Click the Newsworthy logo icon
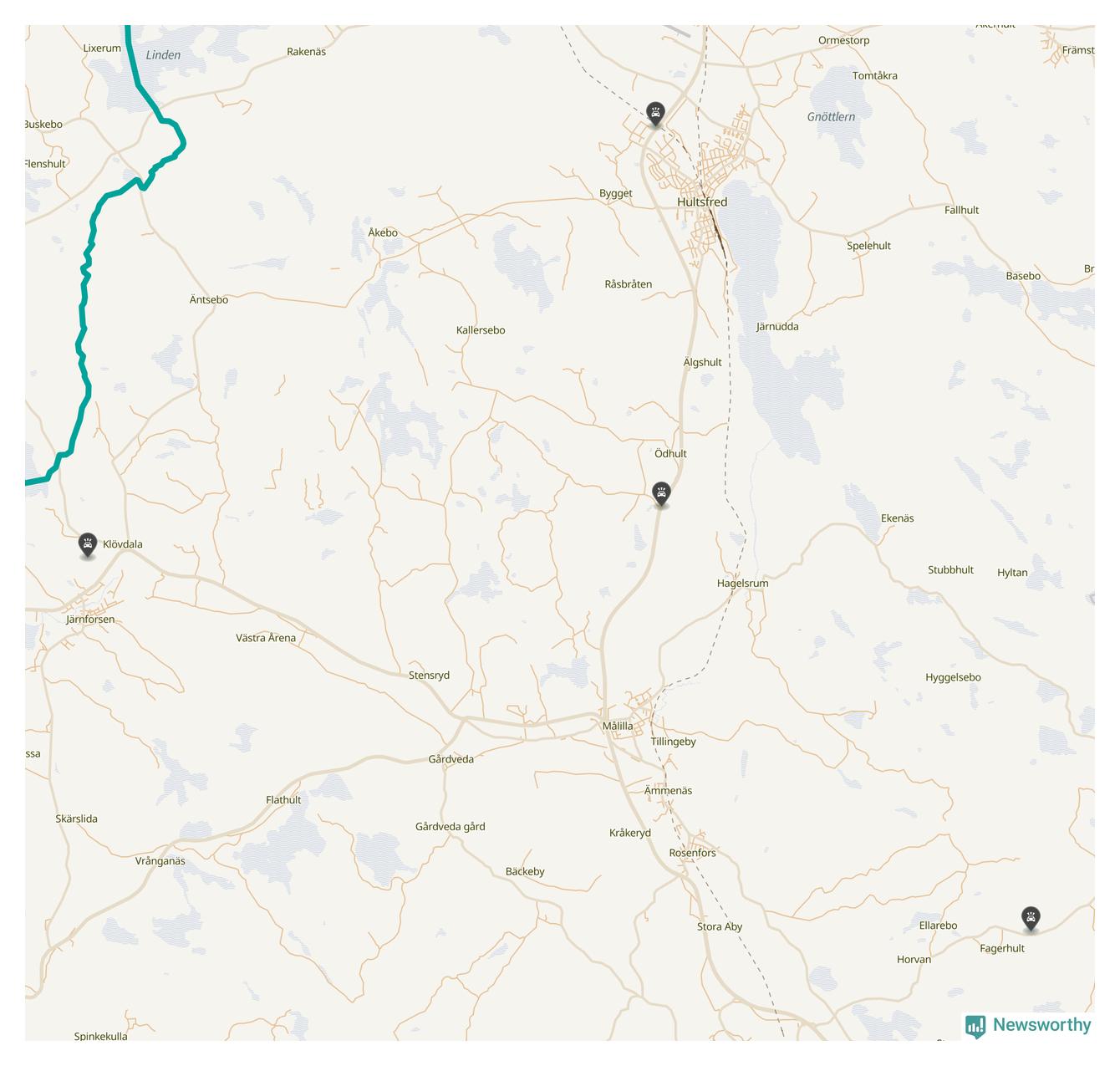Screen dimensions: 1120x1066 pos(975,1026)
